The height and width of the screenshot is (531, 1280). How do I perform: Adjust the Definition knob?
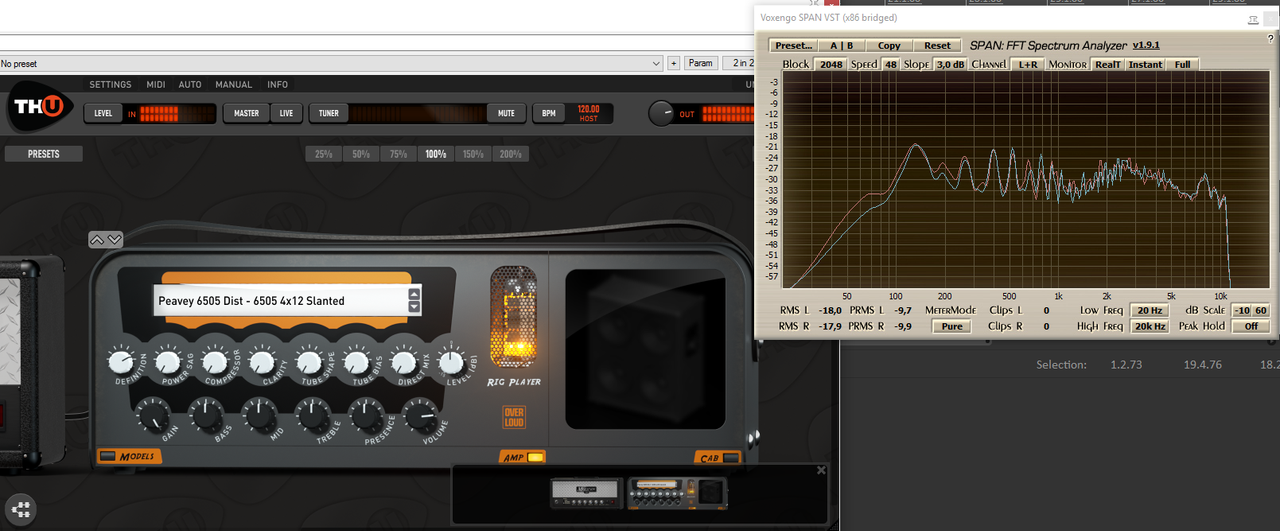120,361
